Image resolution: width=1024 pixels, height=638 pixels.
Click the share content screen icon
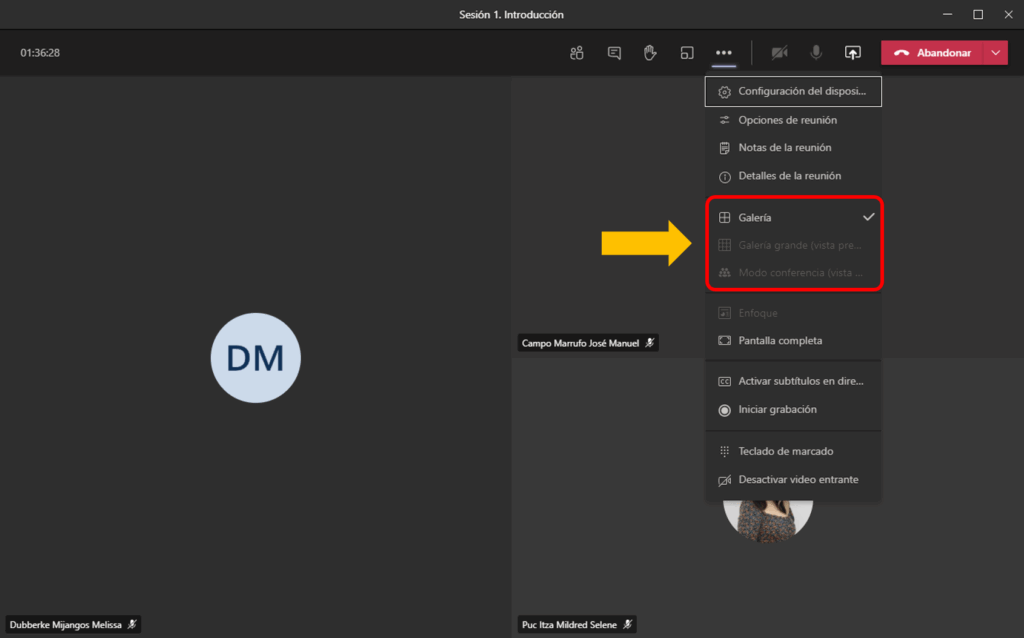point(852,53)
